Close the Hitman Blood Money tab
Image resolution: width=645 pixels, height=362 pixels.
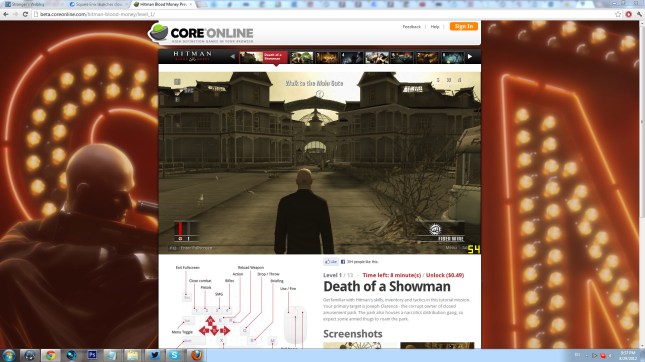[190, 4]
